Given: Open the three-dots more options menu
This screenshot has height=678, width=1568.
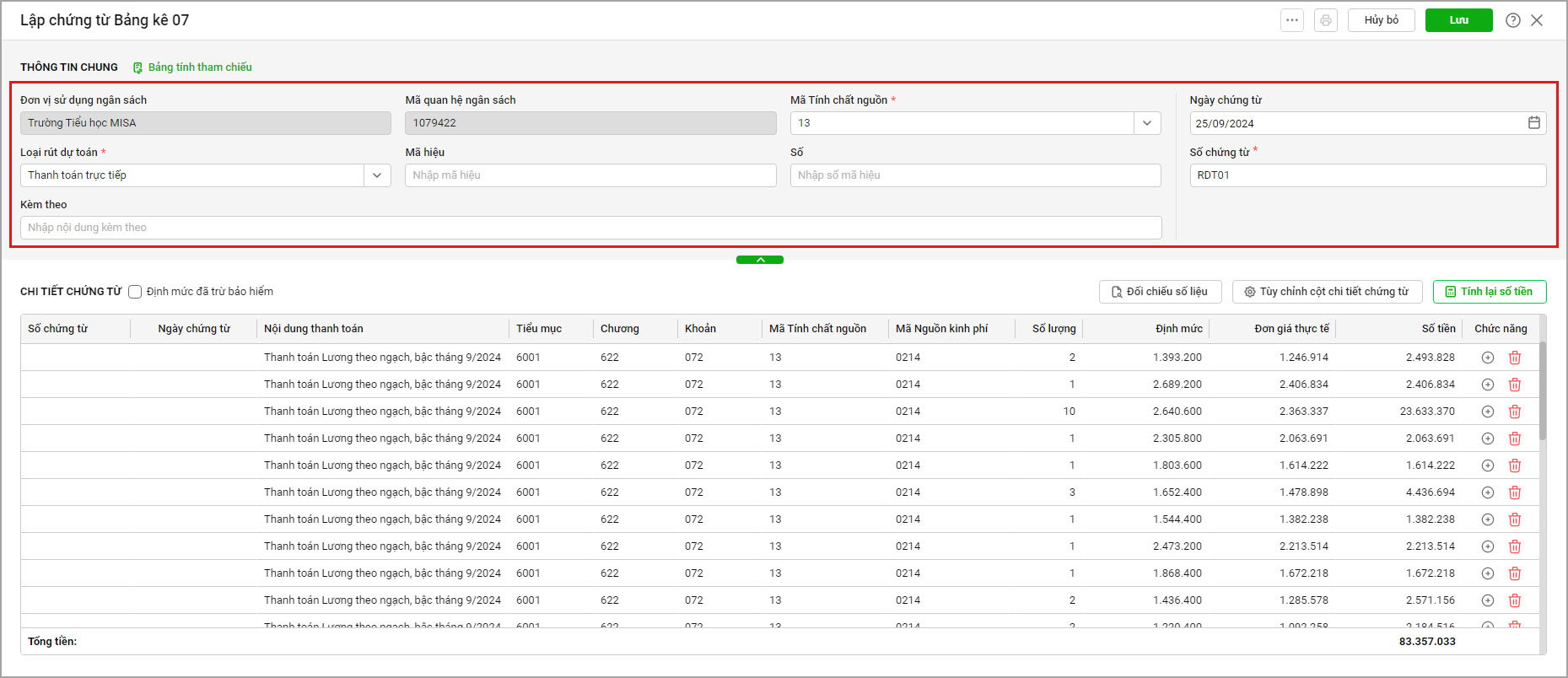Looking at the screenshot, I should point(1292,20).
